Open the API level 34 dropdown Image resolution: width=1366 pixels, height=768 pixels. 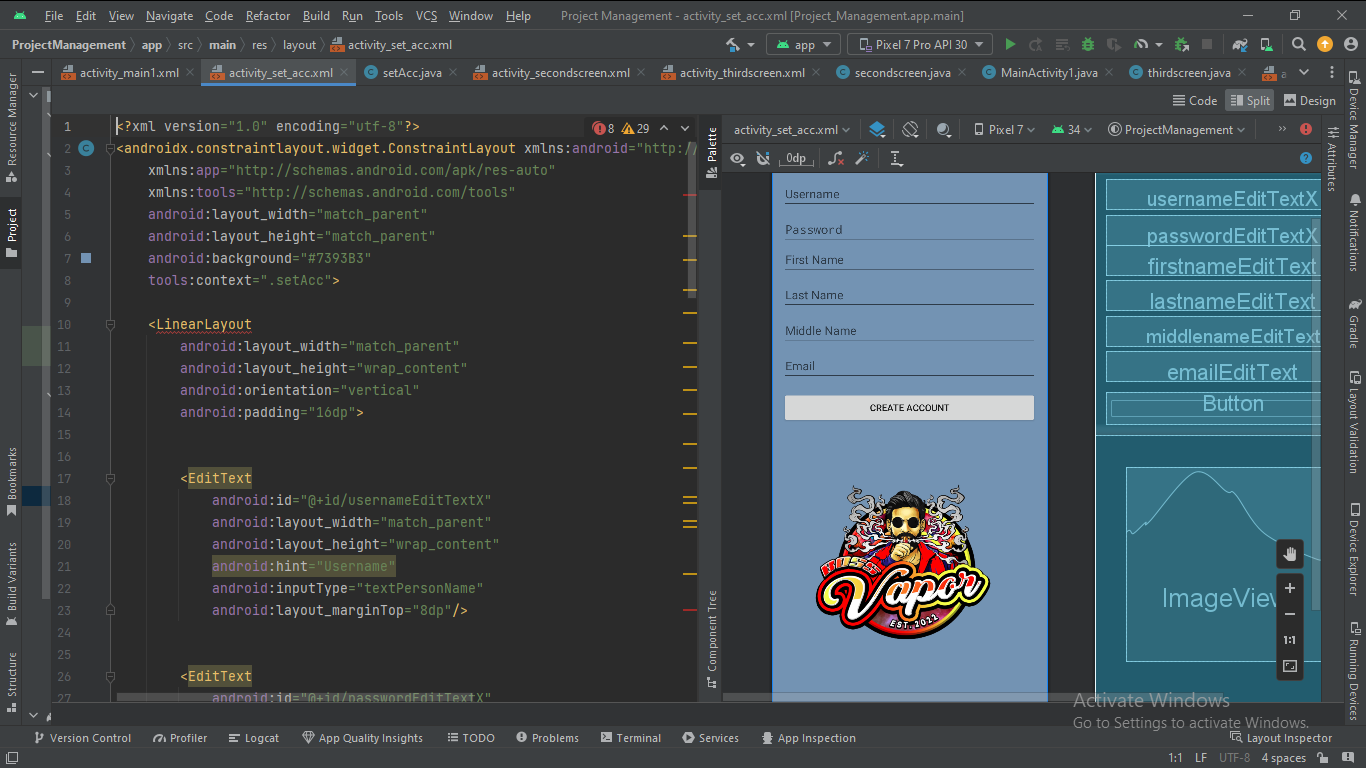click(1072, 130)
